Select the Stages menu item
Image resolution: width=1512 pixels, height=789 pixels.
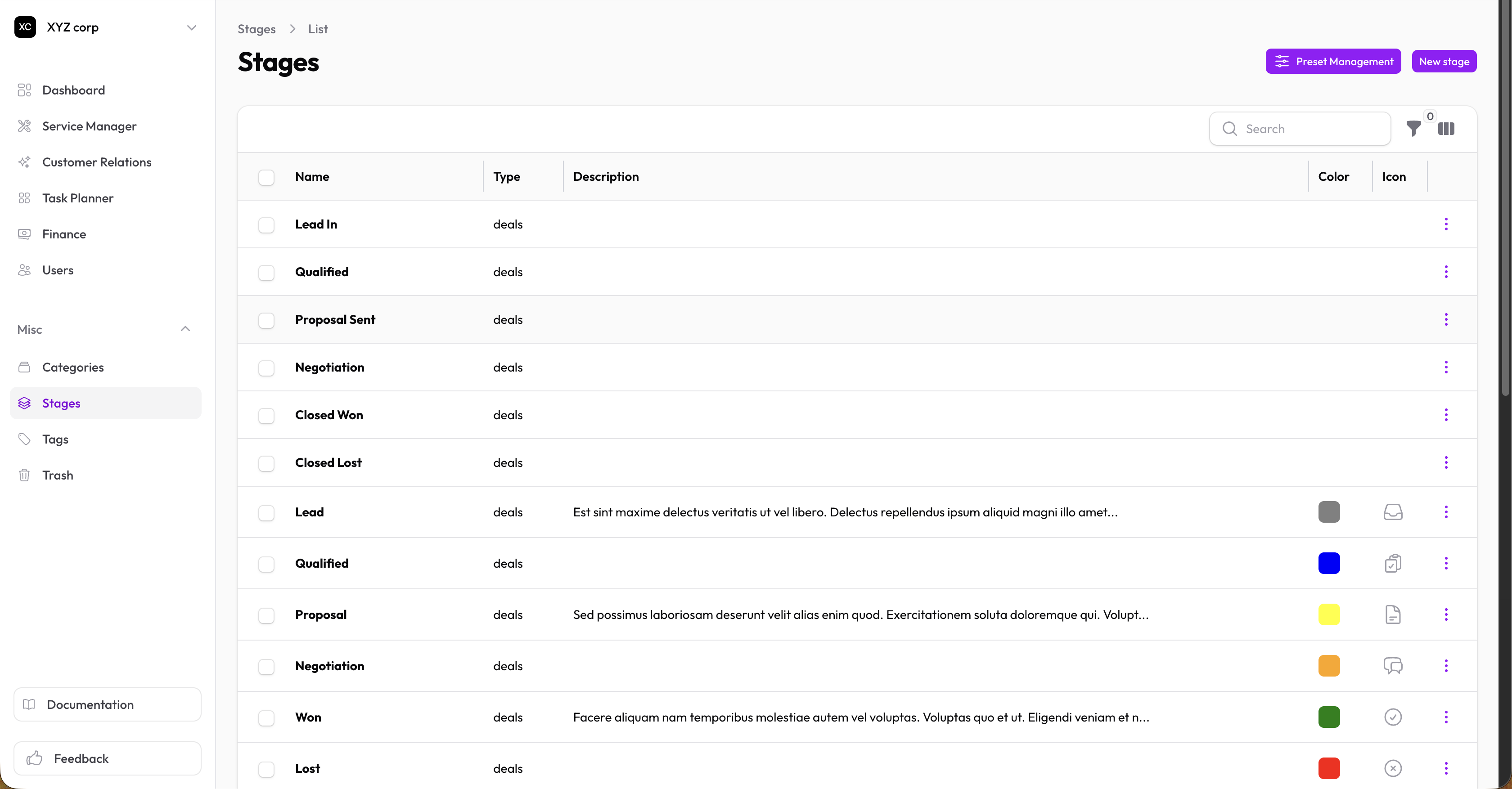tap(106, 403)
